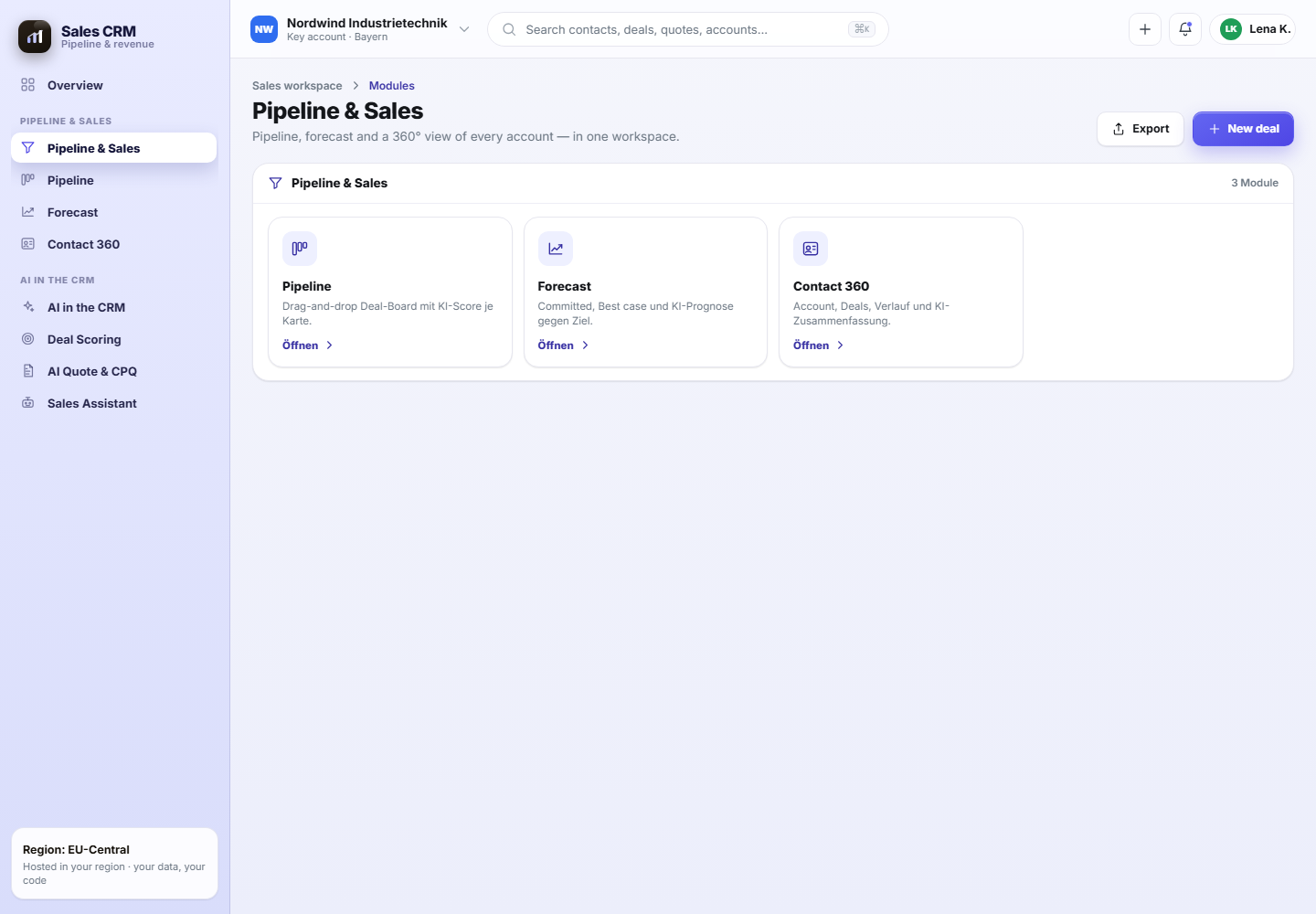Click the chevron next to Forecast card Öffnen

click(586, 345)
